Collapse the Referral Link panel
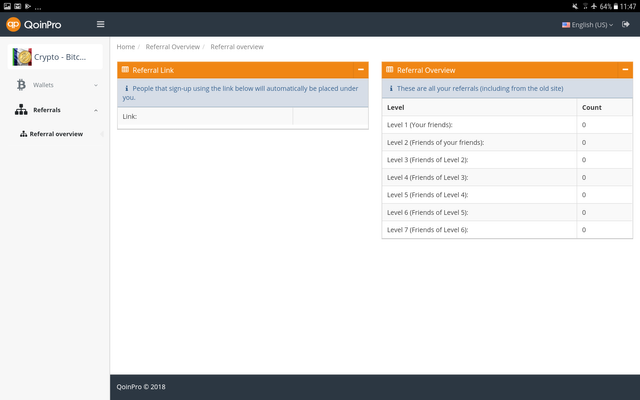The image size is (640, 400). point(361,70)
